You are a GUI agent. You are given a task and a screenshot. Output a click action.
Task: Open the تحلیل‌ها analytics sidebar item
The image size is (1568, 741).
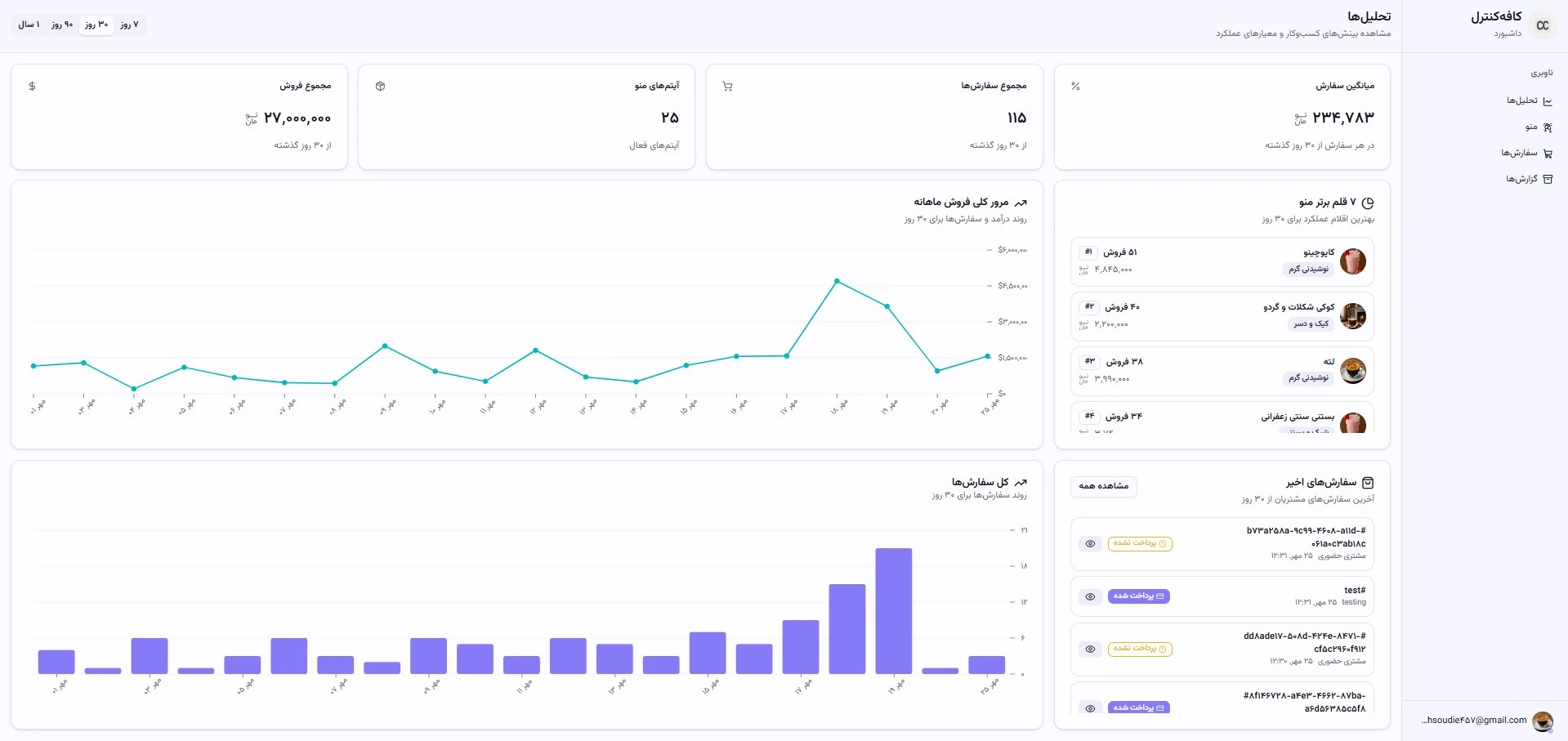click(x=1529, y=100)
